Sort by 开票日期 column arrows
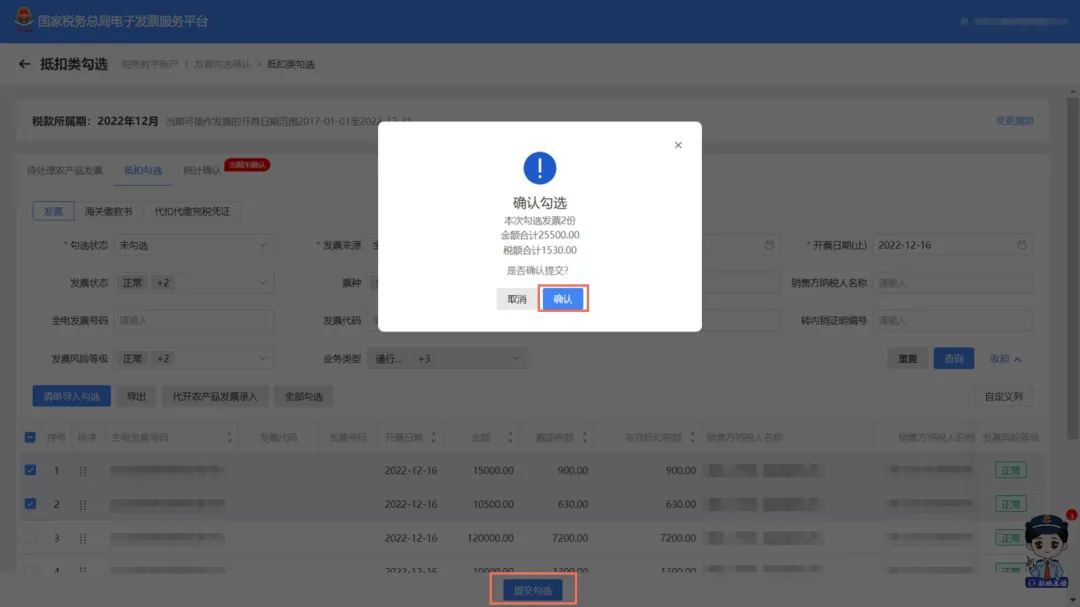 point(433,437)
